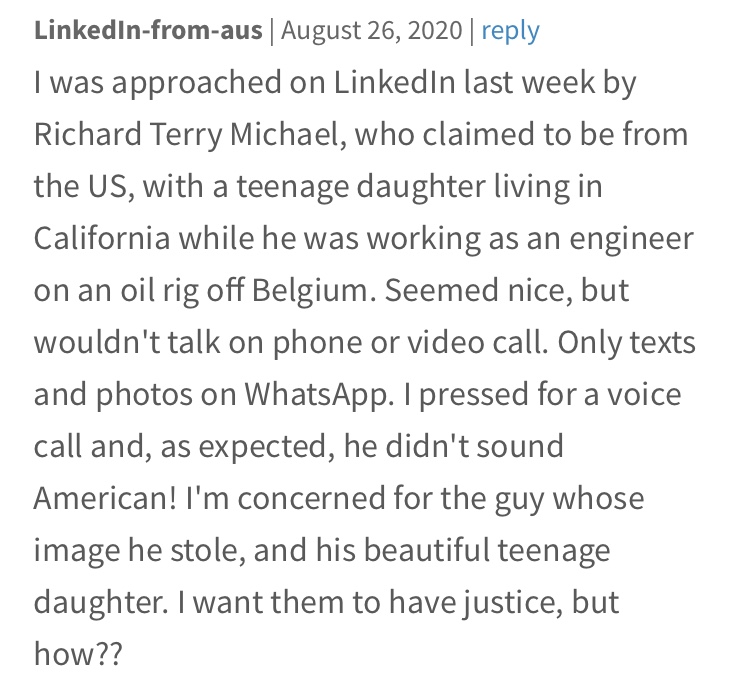The image size is (748, 697).
Task: Click the word California in the comment
Action: [x=102, y=238]
